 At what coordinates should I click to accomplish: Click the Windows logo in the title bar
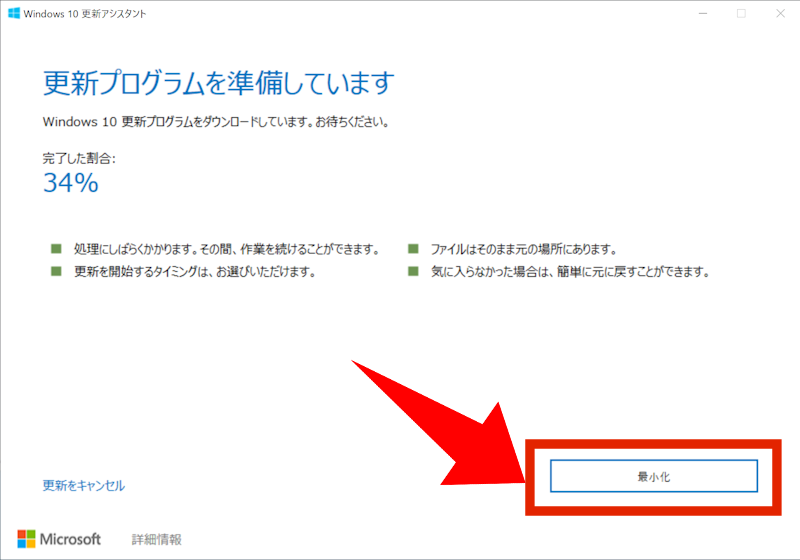click(x=15, y=13)
